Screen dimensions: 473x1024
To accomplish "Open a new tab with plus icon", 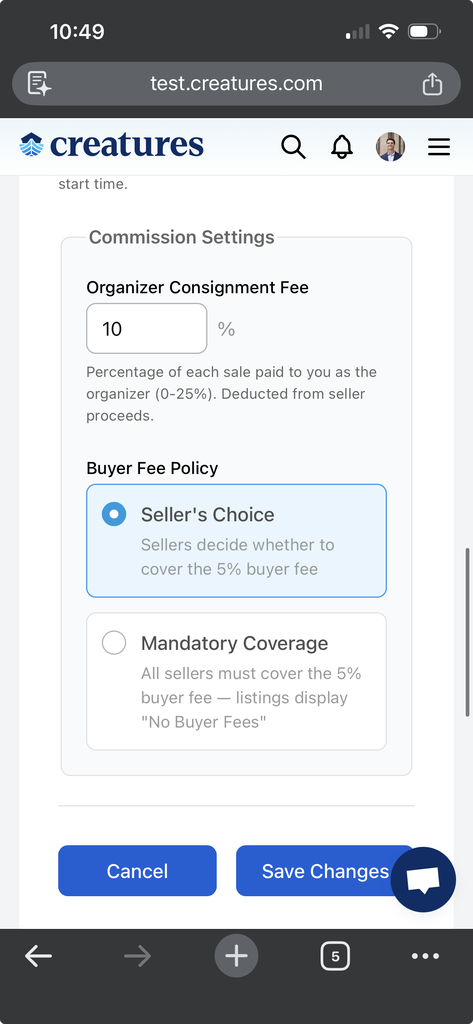I will (236, 957).
